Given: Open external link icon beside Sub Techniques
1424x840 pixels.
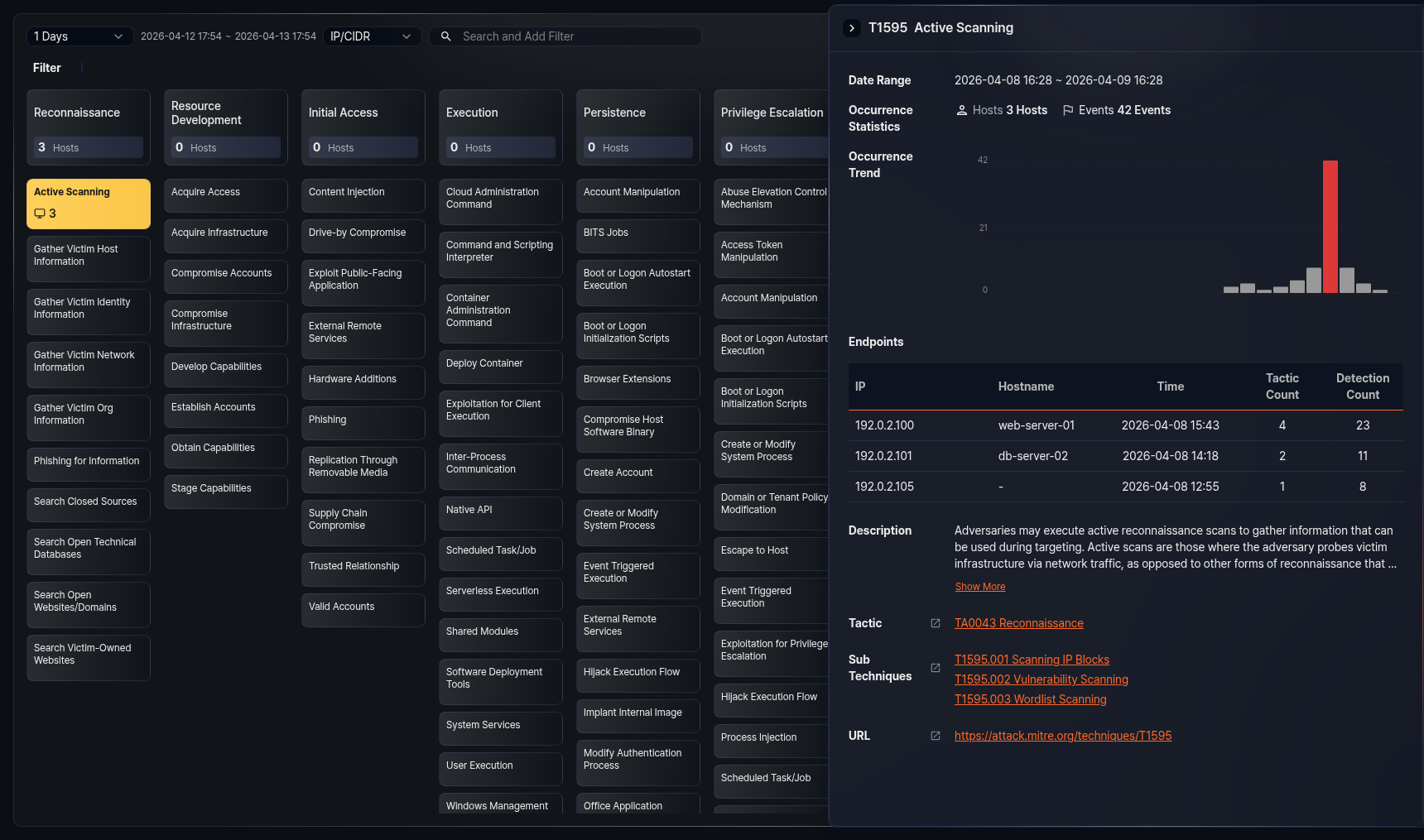Looking at the screenshot, I should click(936, 668).
